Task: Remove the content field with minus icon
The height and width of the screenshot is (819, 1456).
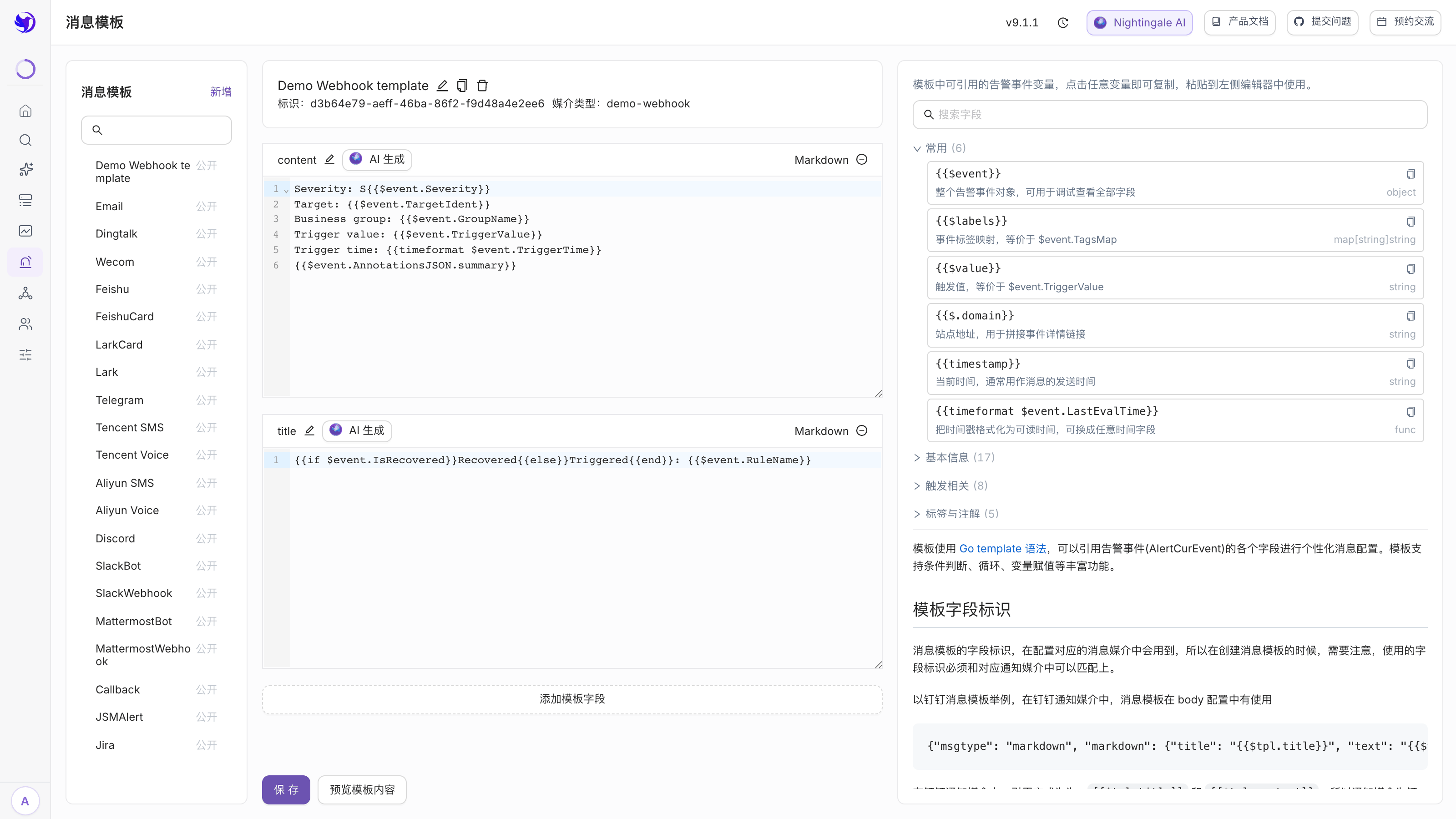Action: 862,159
